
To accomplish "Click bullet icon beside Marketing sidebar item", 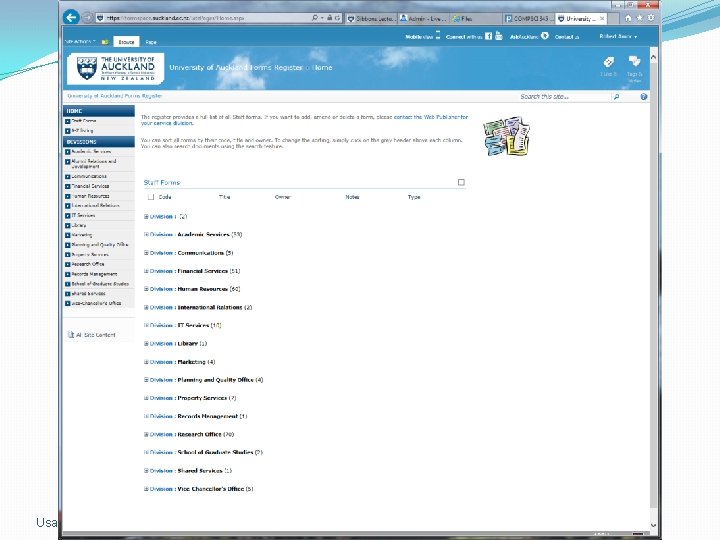I will pyautogui.click(x=68, y=235).
